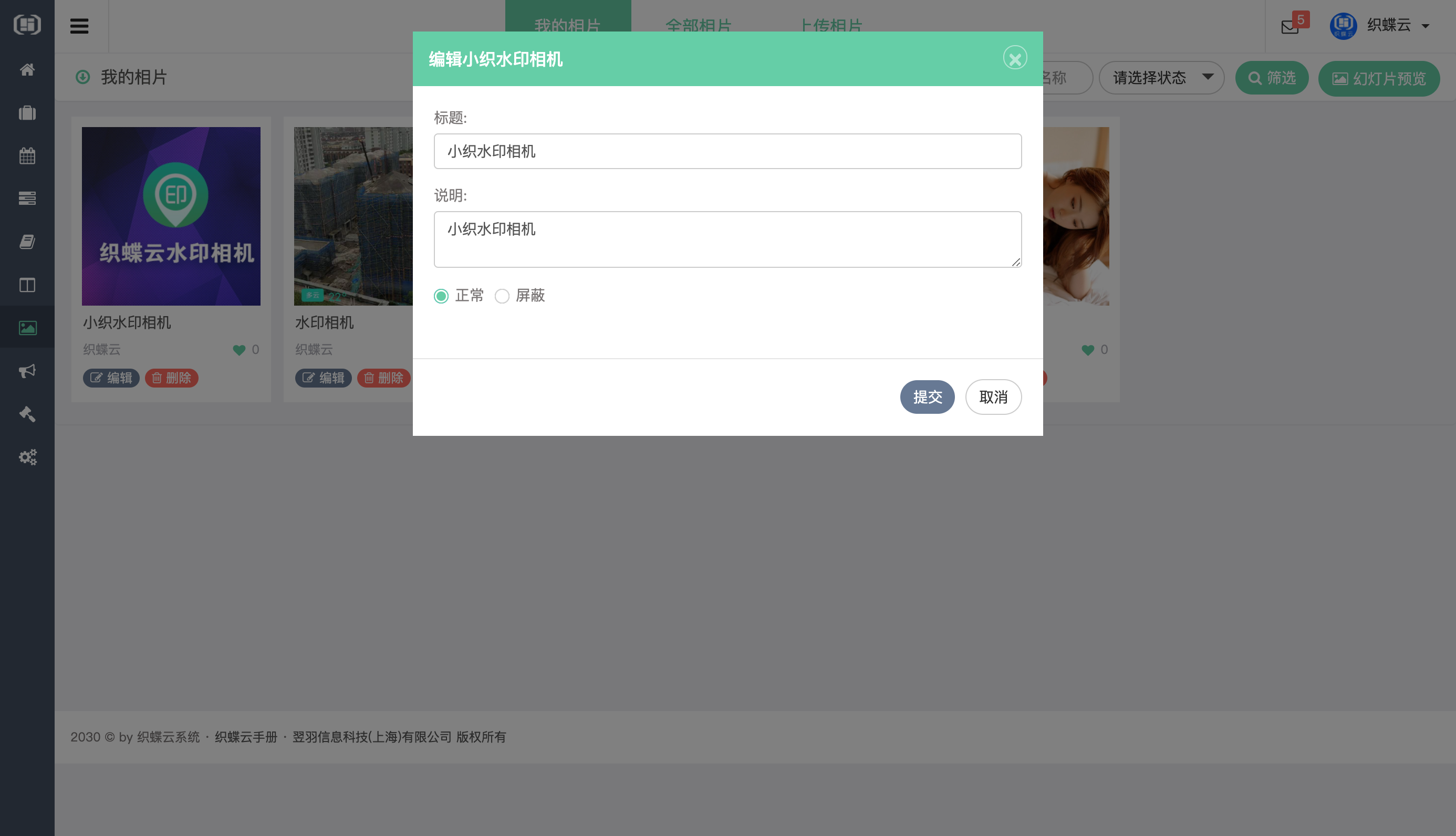This screenshot has height=836, width=1456.
Task: Click the home icon in sidebar
Action: [x=27, y=69]
